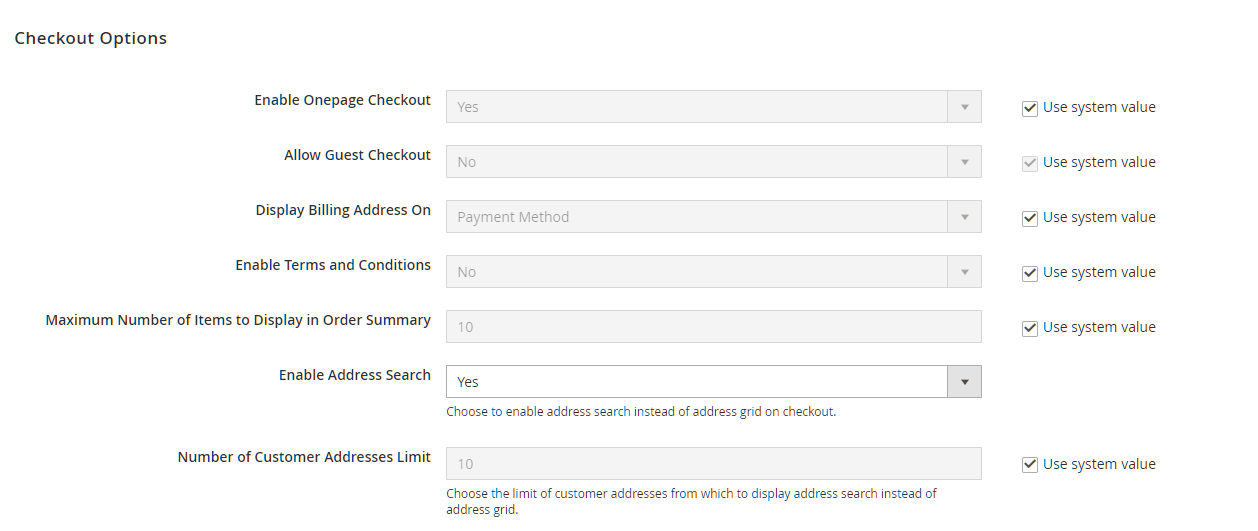Click the Allow Guest Checkout dropdown arrow
Image resolution: width=1258 pixels, height=531 pixels.
click(x=964, y=162)
